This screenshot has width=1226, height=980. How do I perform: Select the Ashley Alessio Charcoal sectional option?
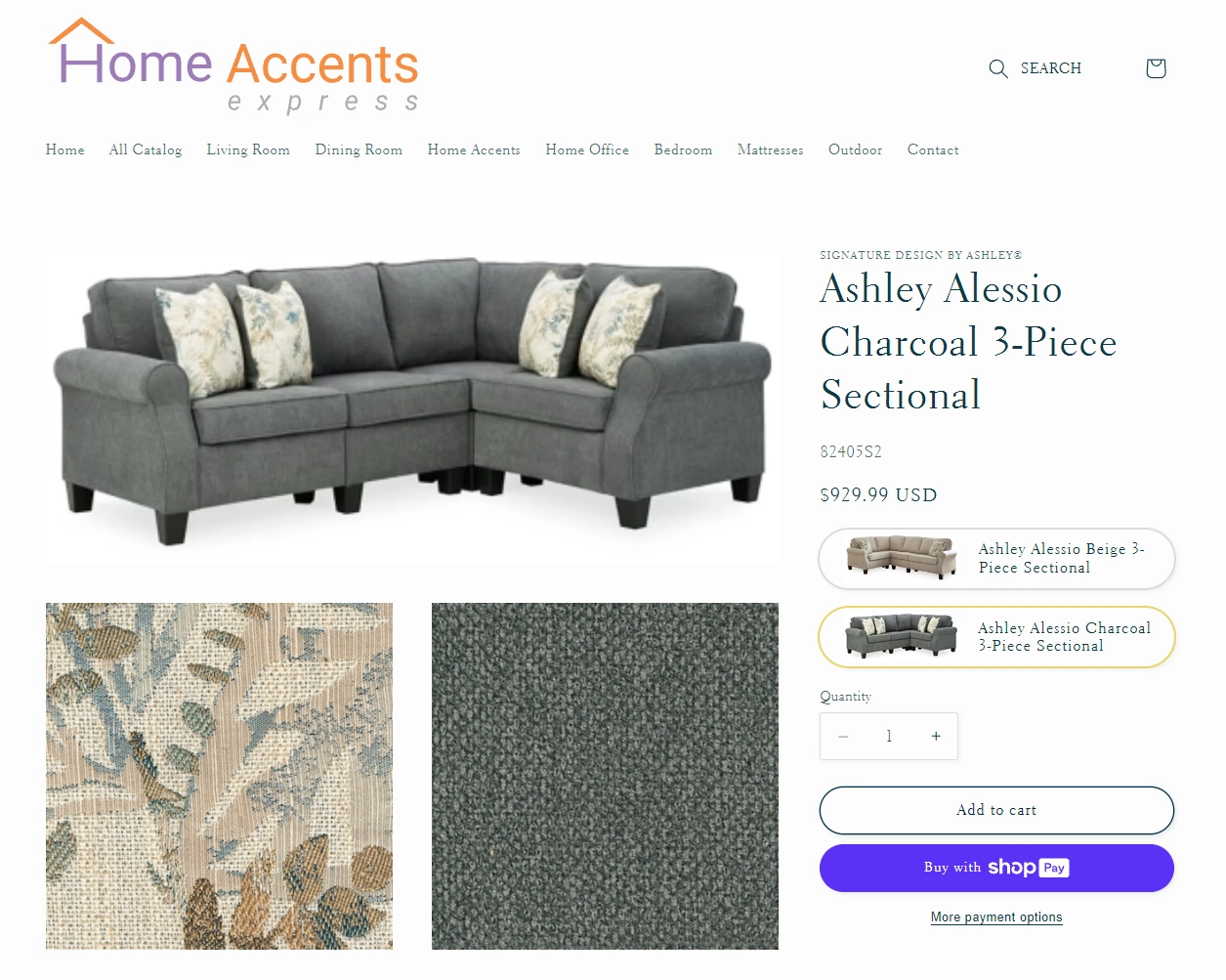pos(996,637)
